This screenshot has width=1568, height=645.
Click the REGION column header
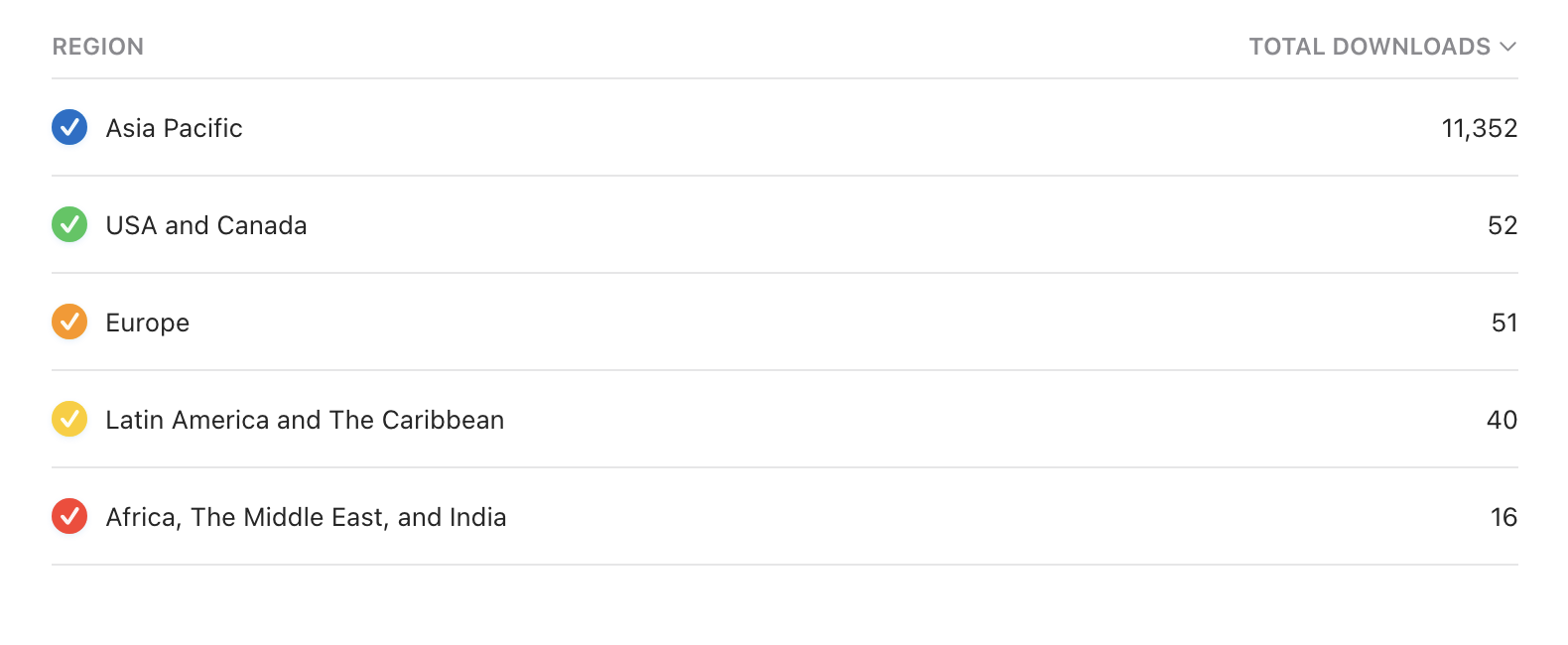click(x=98, y=46)
